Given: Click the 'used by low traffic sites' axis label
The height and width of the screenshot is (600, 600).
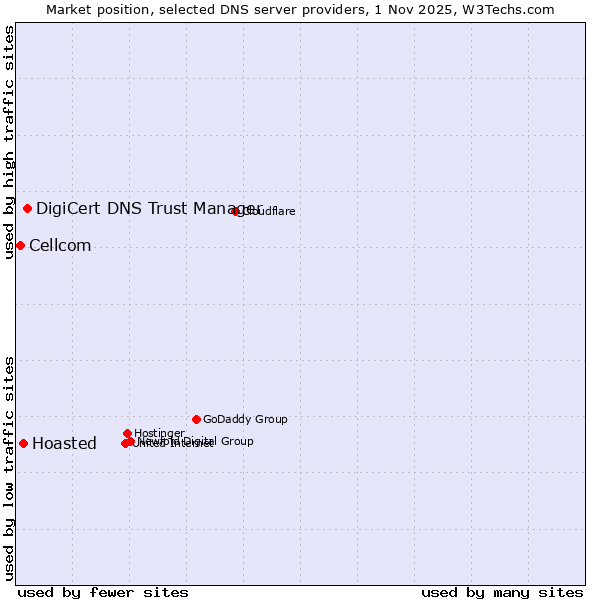Looking at the screenshot, I should [x=9, y=467].
